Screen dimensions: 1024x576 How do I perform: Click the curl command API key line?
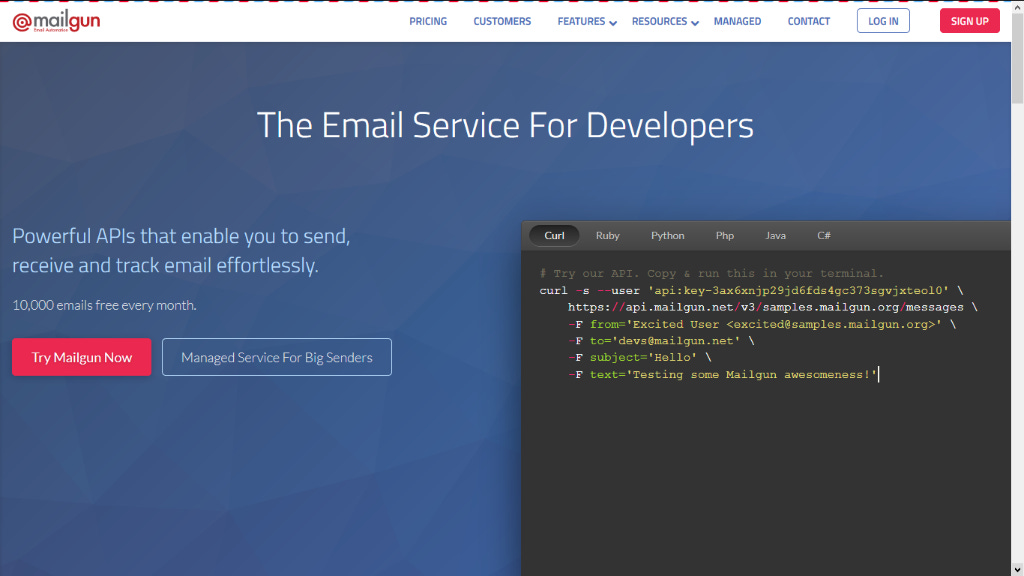click(x=751, y=291)
